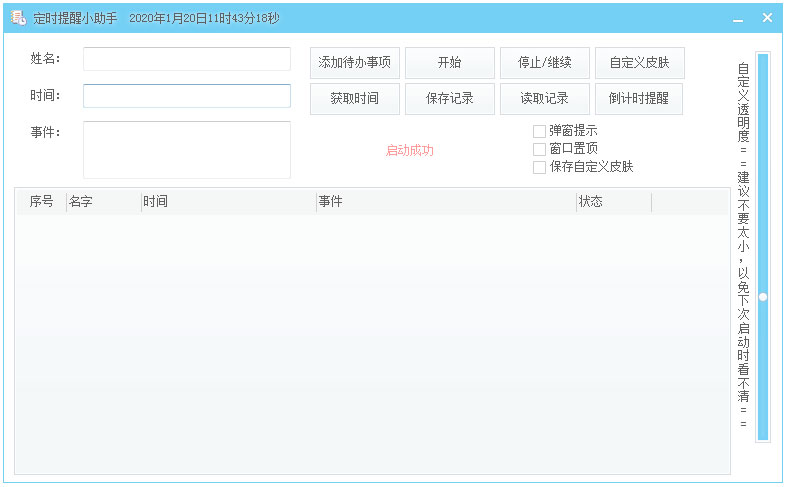
Task: Click the app icon in title bar
Action: [18, 18]
